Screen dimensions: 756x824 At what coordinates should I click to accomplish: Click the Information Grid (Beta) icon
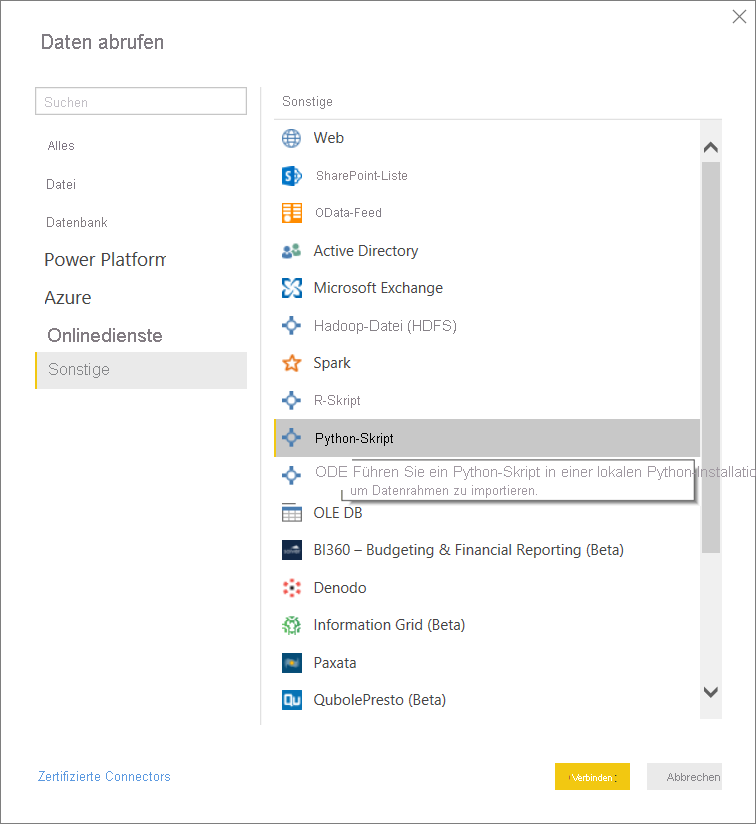(291, 625)
